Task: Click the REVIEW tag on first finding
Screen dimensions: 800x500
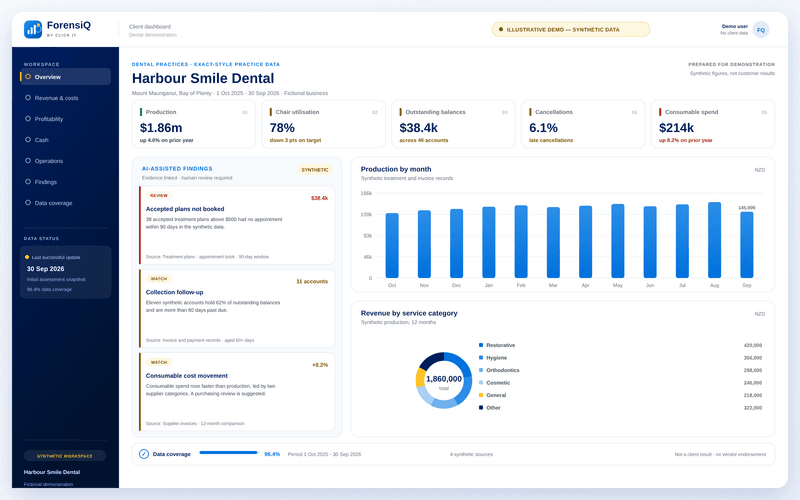Action: pyautogui.click(x=159, y=195)
